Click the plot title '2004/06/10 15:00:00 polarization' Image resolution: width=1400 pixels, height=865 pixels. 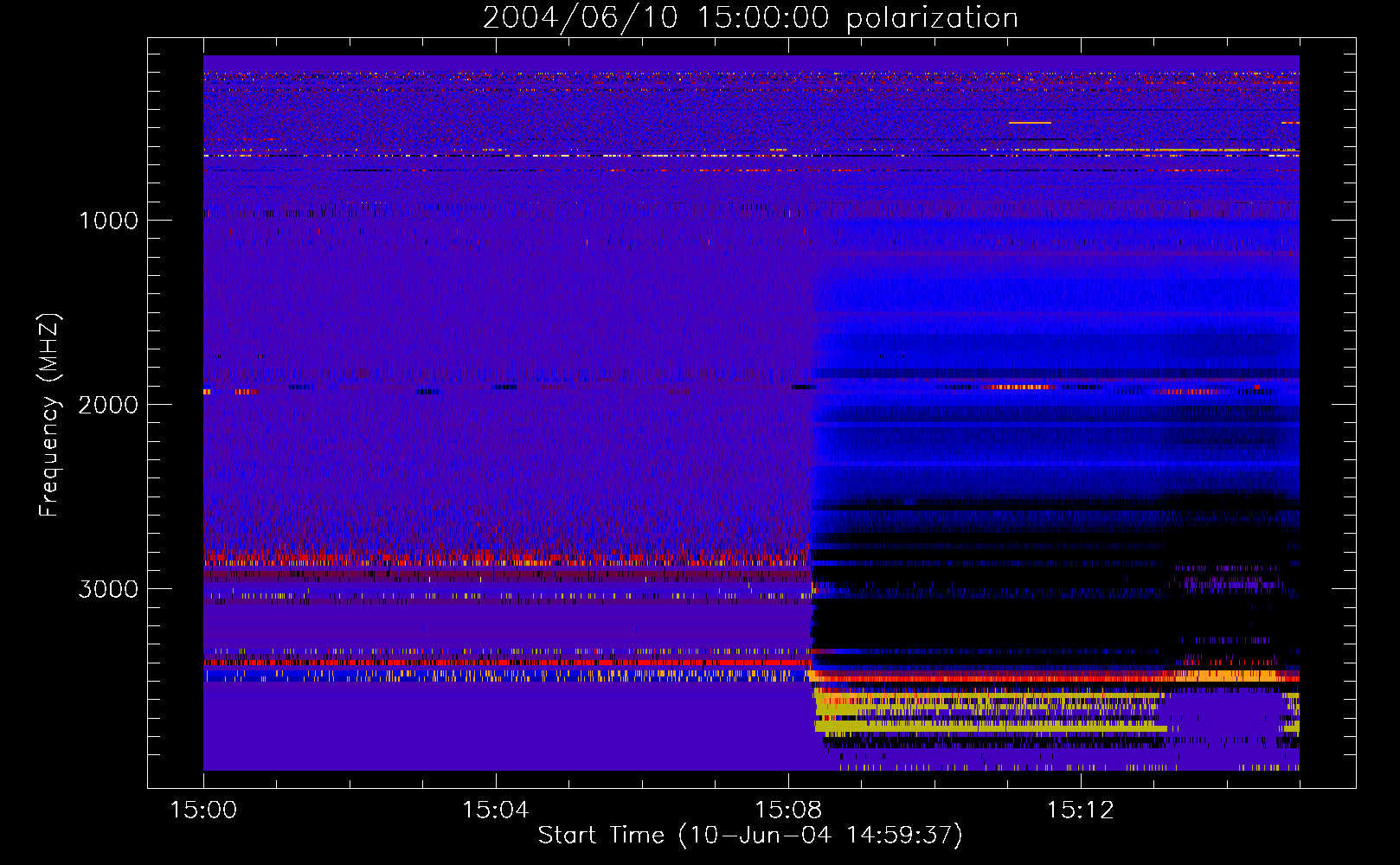(750, 18)
